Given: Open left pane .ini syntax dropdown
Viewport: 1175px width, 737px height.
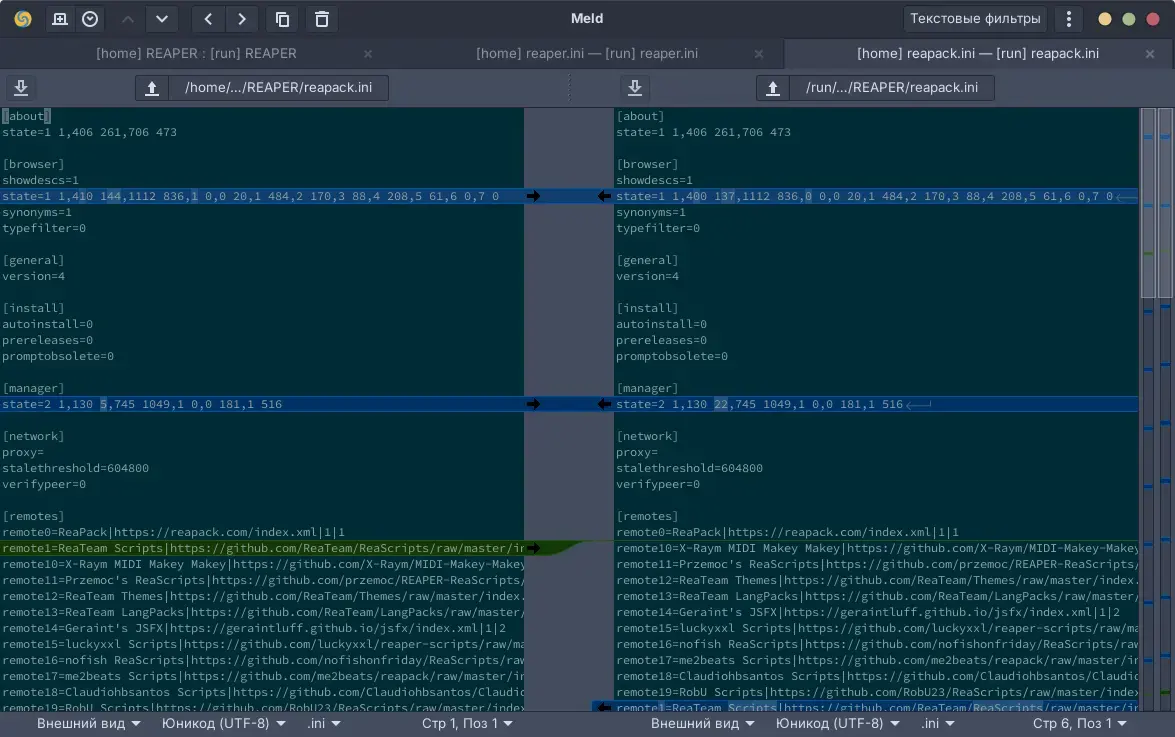Looking at the screenshot, I should 323,723.
